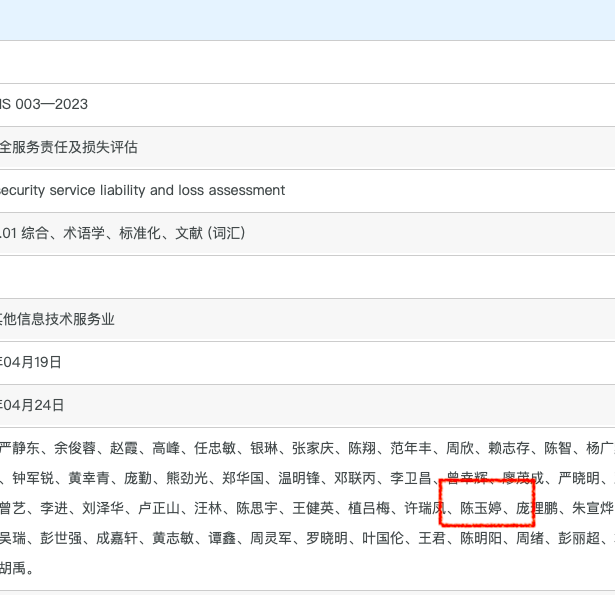Click the name 许瑞凤 in the drafters list
This screenshot has height=595, width=615.
[x=425, y=509]
